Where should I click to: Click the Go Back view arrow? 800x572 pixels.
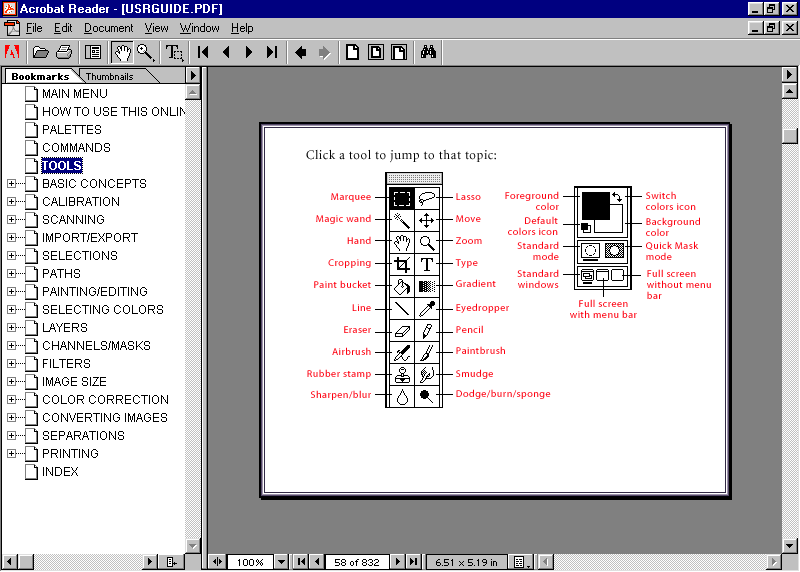click(x=301, y=52)
